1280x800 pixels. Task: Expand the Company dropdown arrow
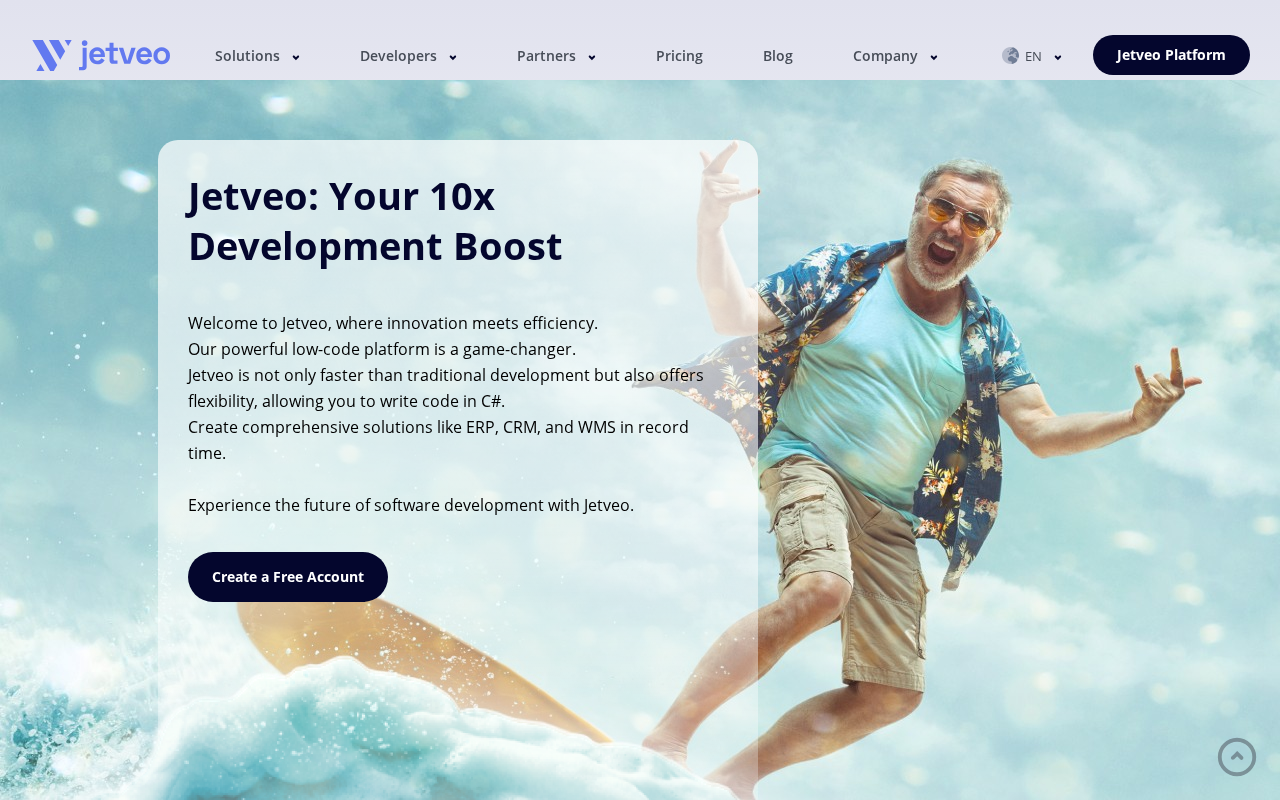(x=934, y=57)
